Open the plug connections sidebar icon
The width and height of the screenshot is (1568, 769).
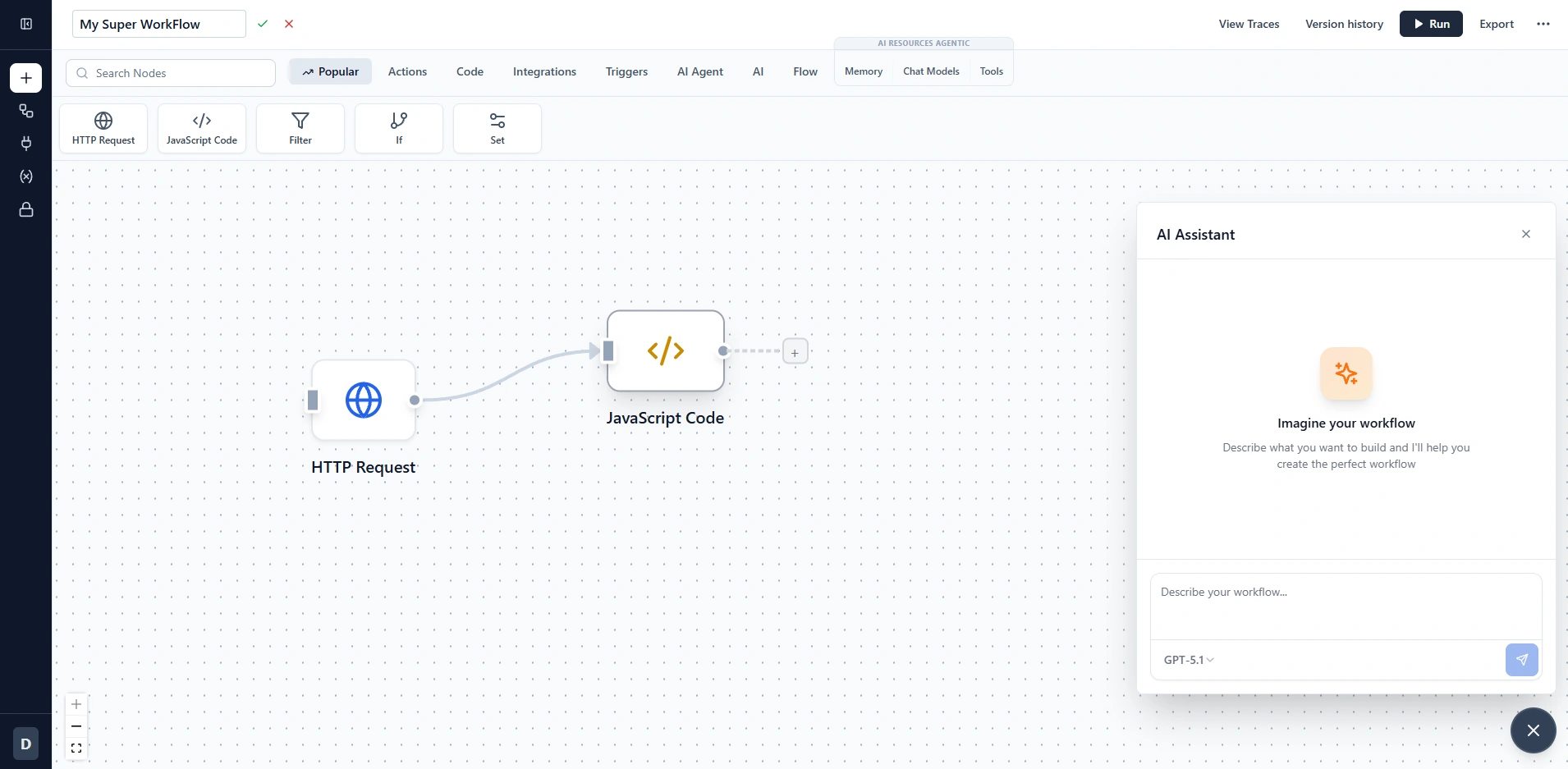26,144
